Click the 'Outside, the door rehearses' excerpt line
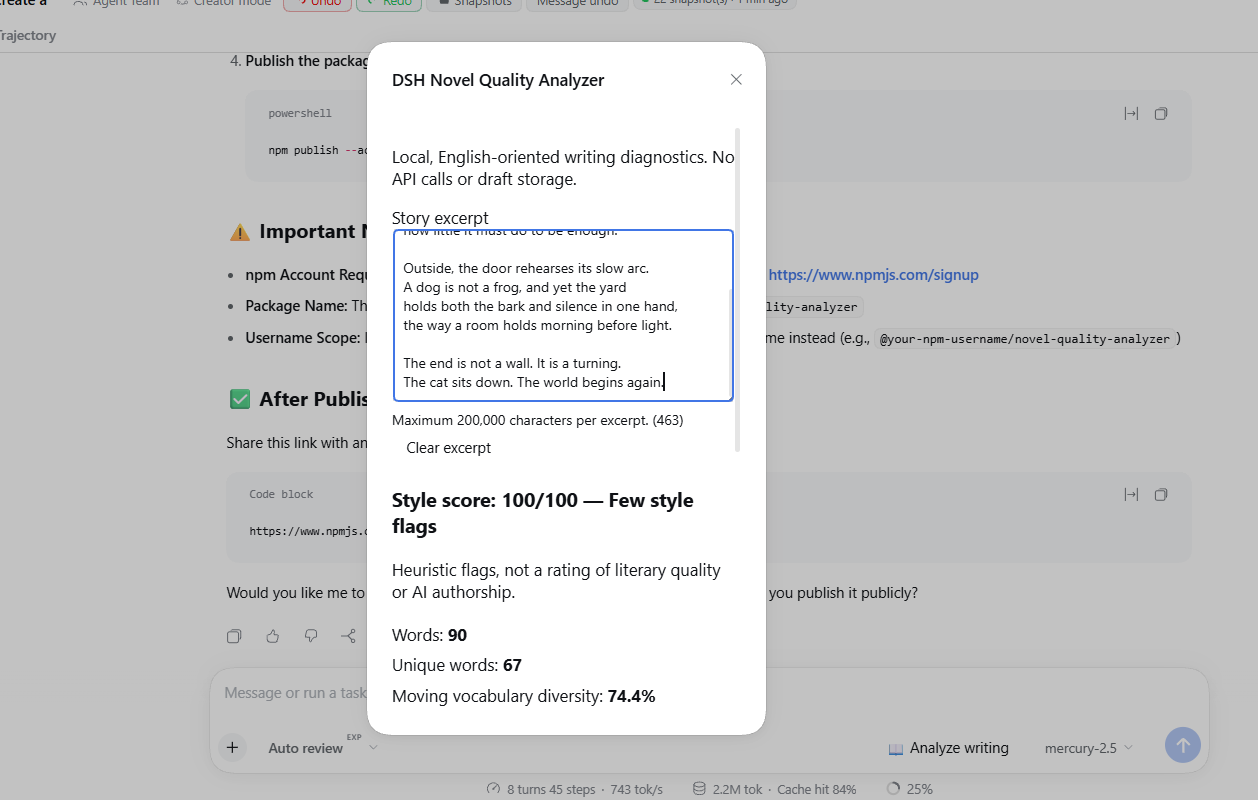This screenshot has width=1258, height=800. coord(526,268)
